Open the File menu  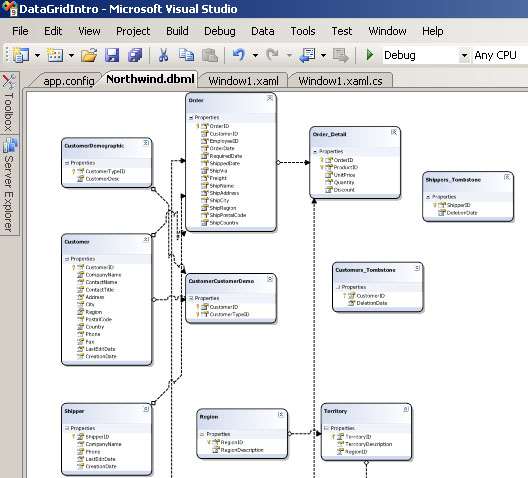click(x=20, y=31)
